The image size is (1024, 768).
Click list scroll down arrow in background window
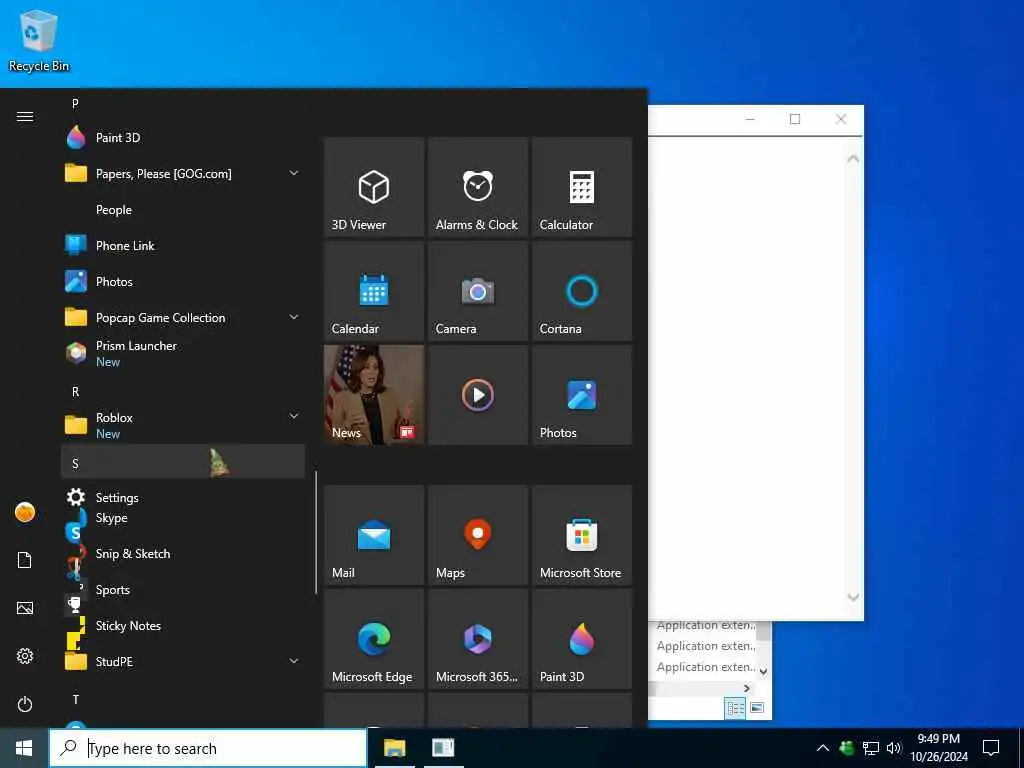[x=763, y=671]
